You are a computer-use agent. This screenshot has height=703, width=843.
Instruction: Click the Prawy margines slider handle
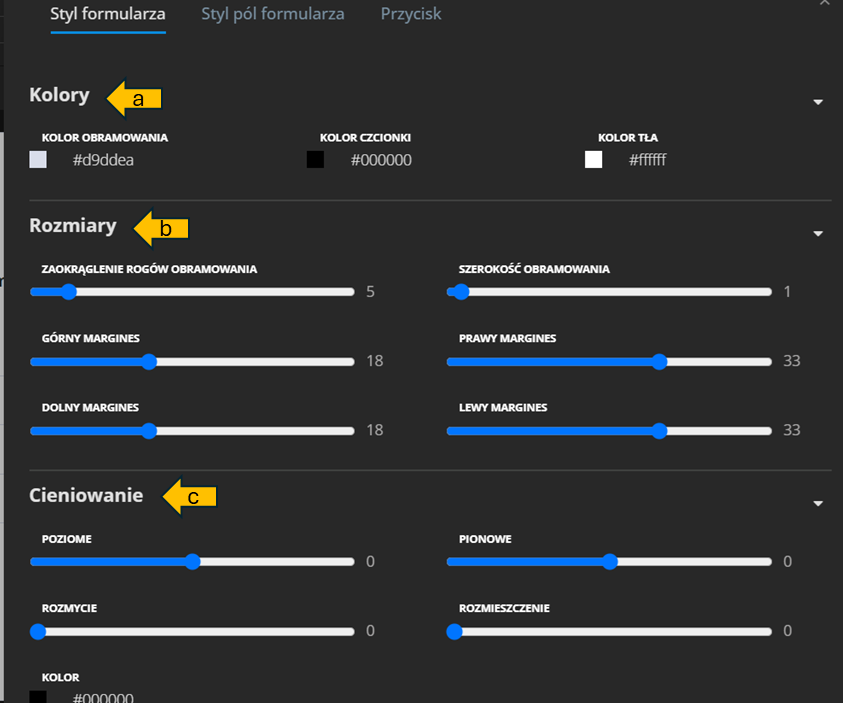(x=659, y=362)
